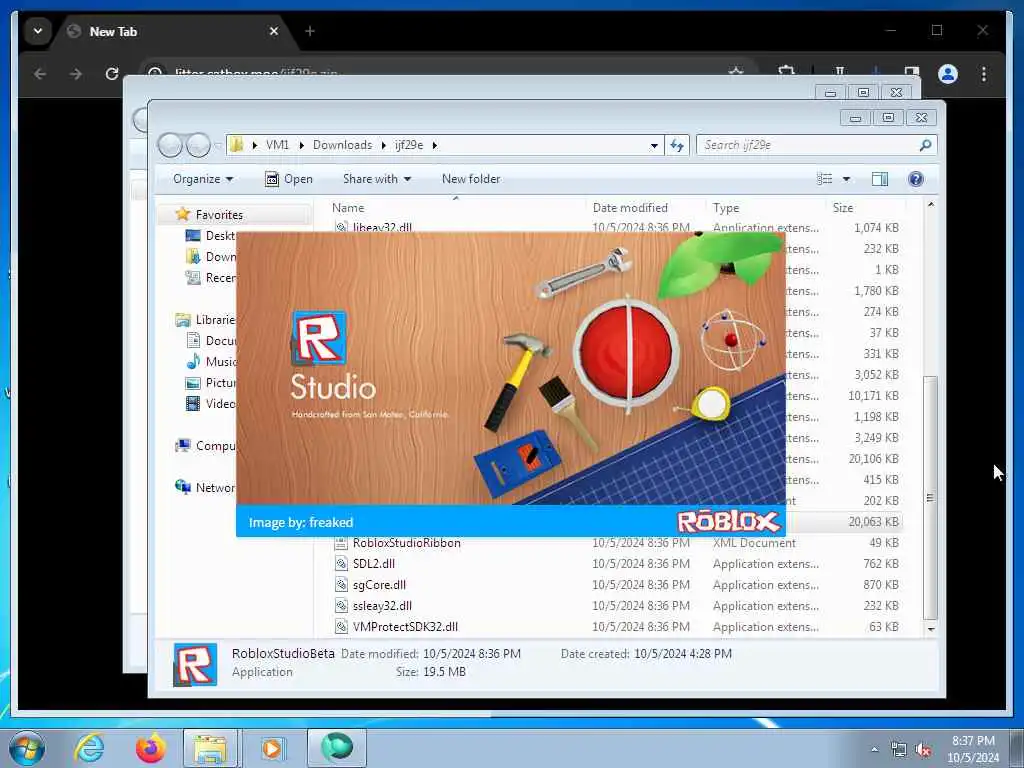Viewport: 1024px width, 768px height.
Task: Toggle the preview pane icon
Action: (880, 179)
